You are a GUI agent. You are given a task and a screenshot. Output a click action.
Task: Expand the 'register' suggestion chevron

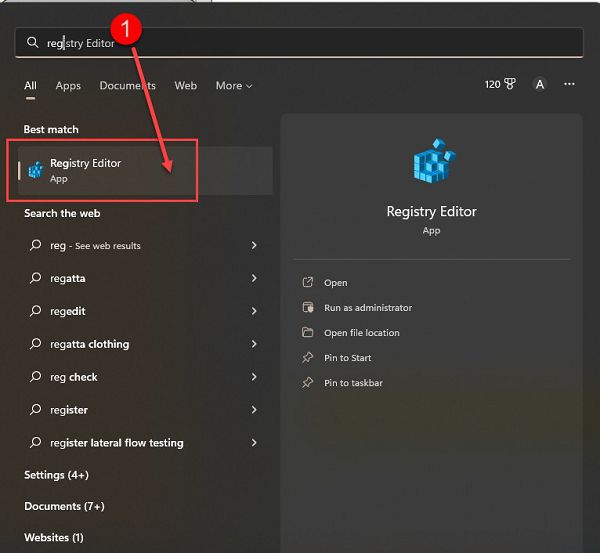tap(254, 409)
